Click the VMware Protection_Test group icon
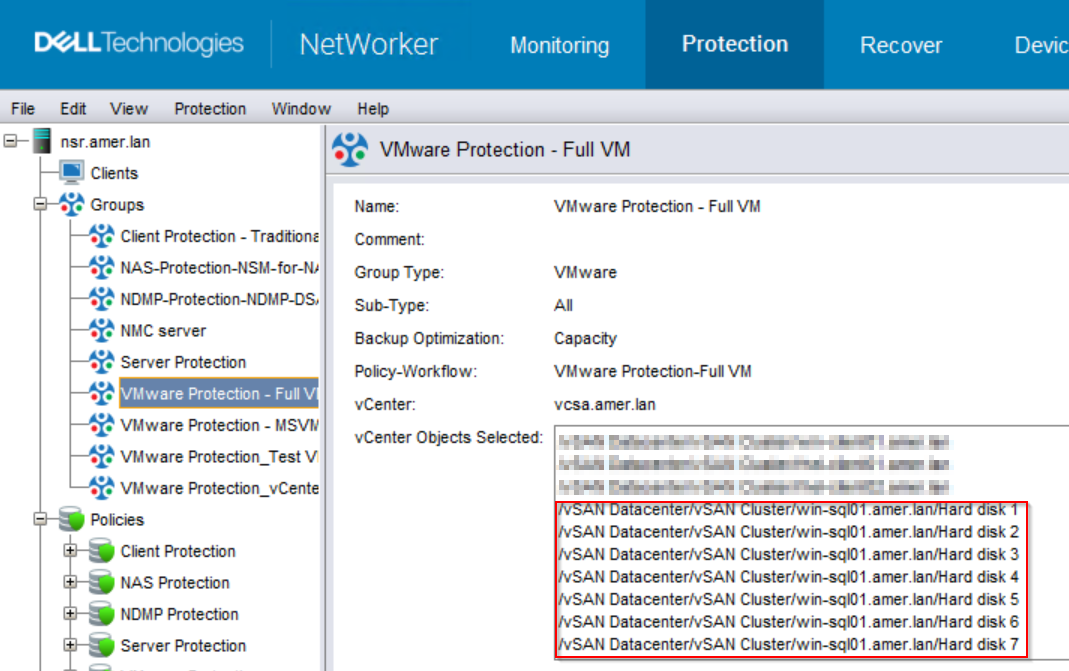The image size is (1069, 671). click(x=102, y=456)
